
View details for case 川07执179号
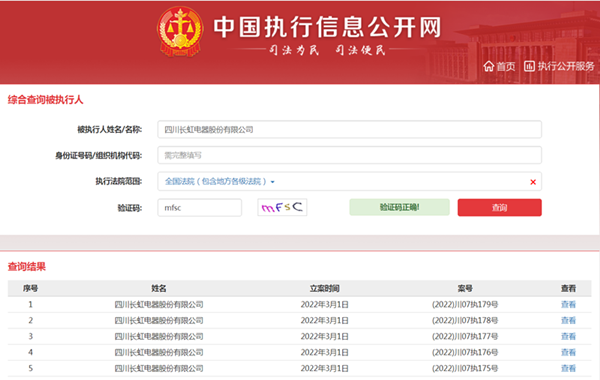pos(568,305)
